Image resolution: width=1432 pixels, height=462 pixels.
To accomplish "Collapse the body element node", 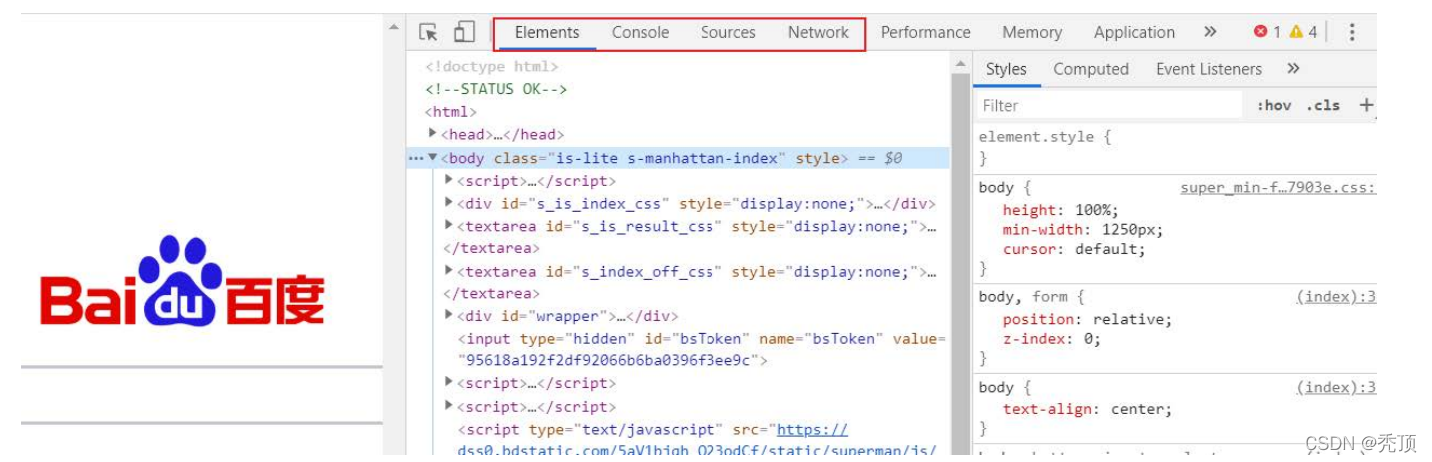I will [432, 158].
